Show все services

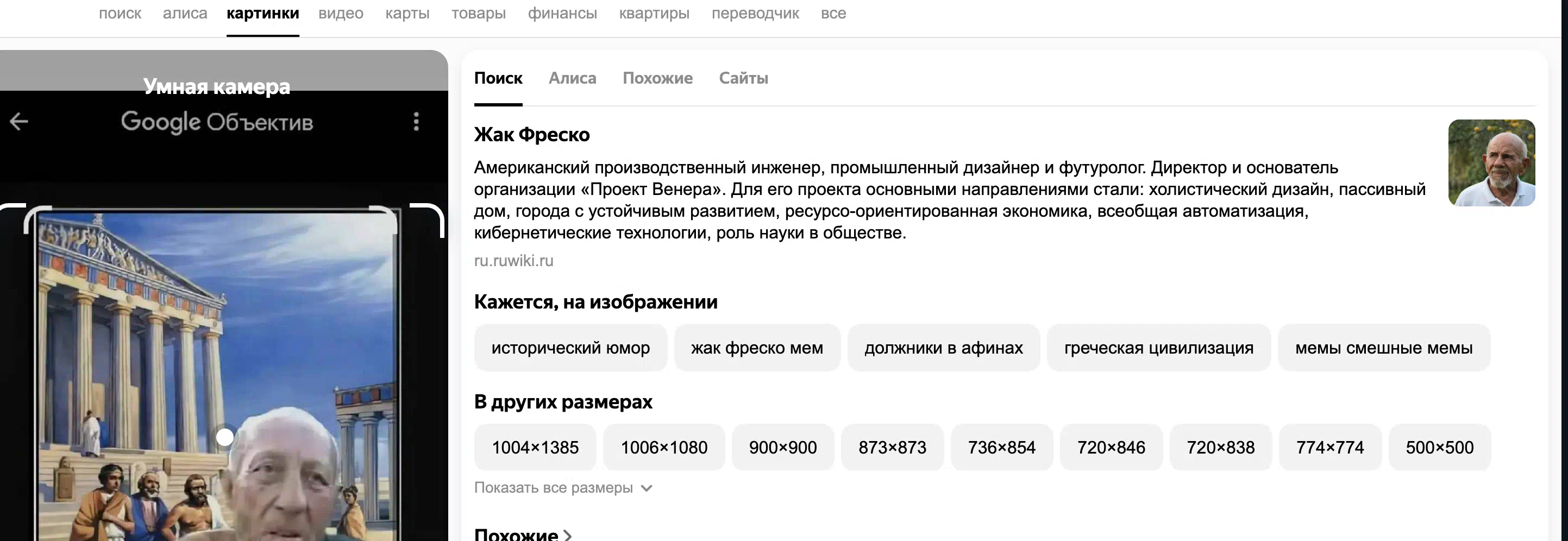pos(833,14)
